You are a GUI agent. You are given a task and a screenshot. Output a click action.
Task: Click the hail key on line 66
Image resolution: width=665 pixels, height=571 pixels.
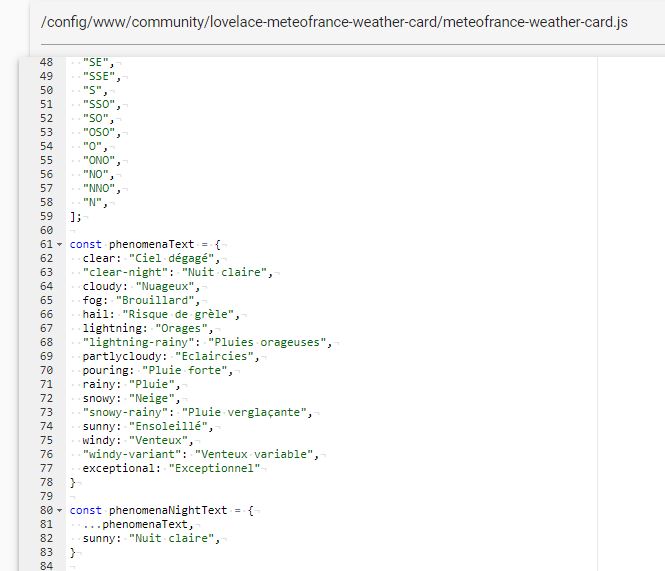(96, 314)
